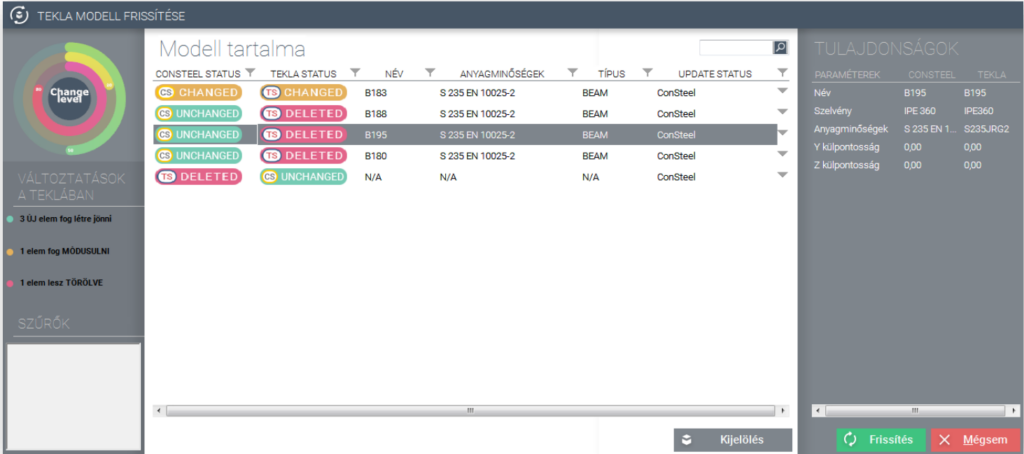
Task: Click the empty Szűrők filters box
Action: [74, 397]
